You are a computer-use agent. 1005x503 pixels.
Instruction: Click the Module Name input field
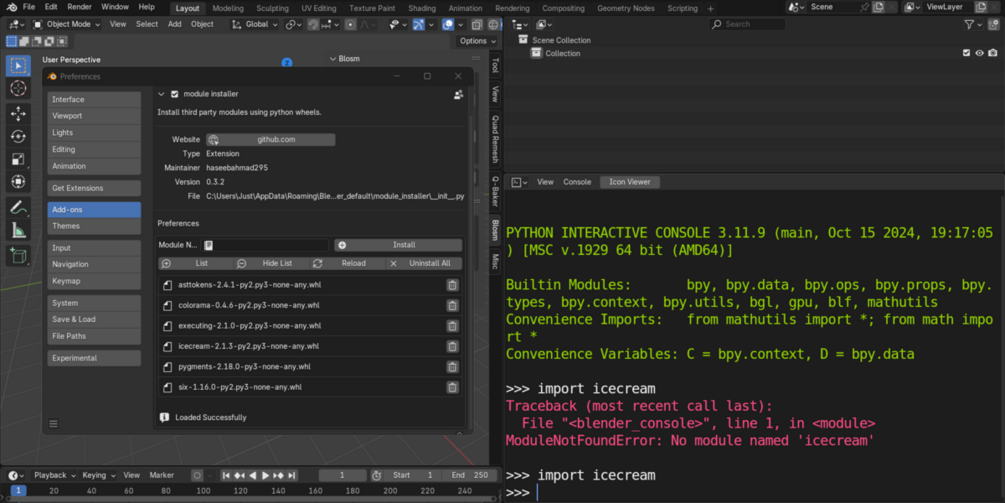(x=265, y=245)
